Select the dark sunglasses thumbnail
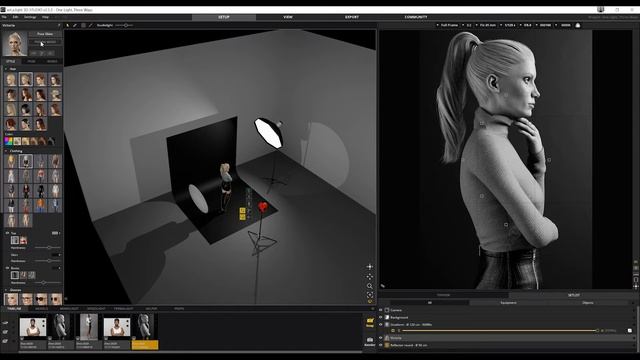Image resolution: width=640 pixels, height=360 pixels. [x=40, y=299]
